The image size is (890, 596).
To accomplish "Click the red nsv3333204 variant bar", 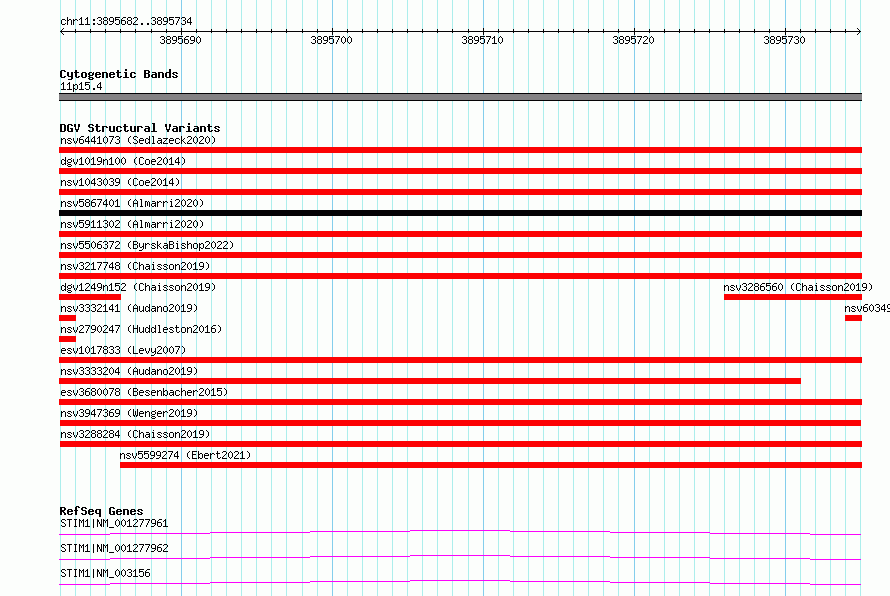I will [430, 381].
